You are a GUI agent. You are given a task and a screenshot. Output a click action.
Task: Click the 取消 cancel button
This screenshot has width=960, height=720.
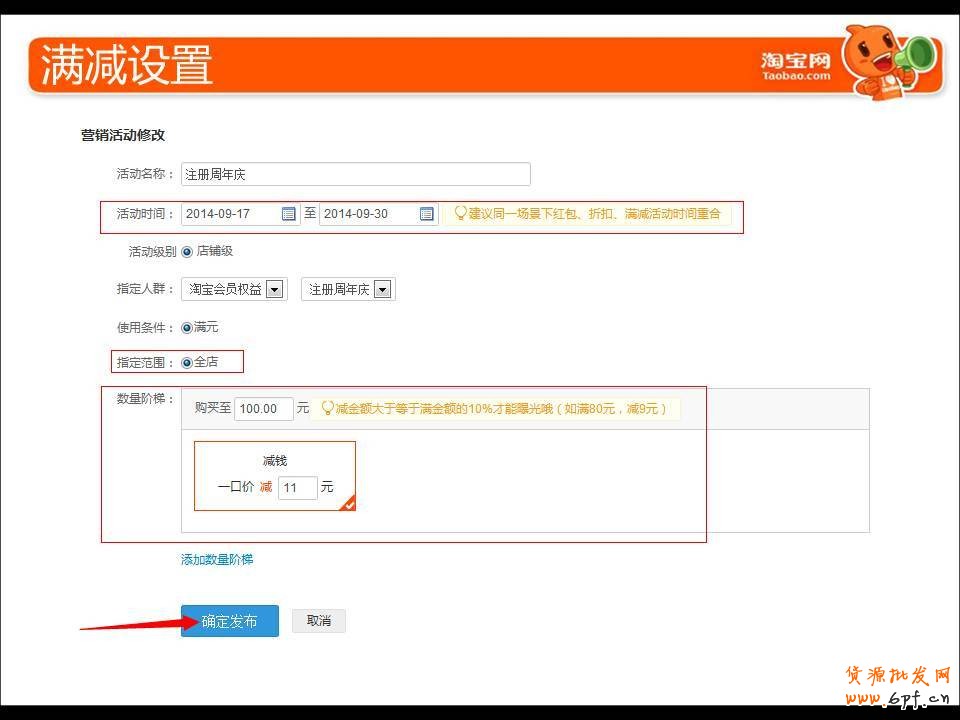(318, 621)
